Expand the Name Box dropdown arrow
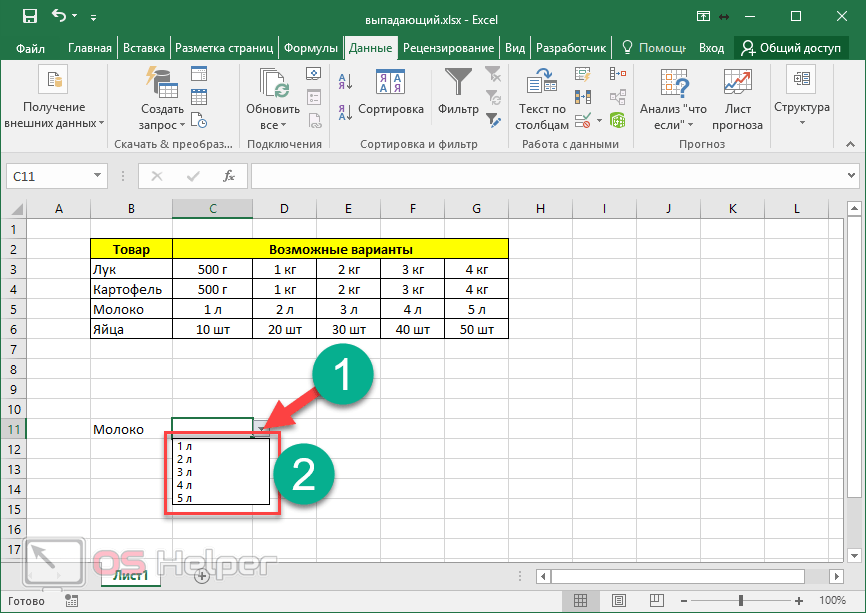The width and height of the screenshot is (866, 613). pyautogui.click(x=98, y=176)
